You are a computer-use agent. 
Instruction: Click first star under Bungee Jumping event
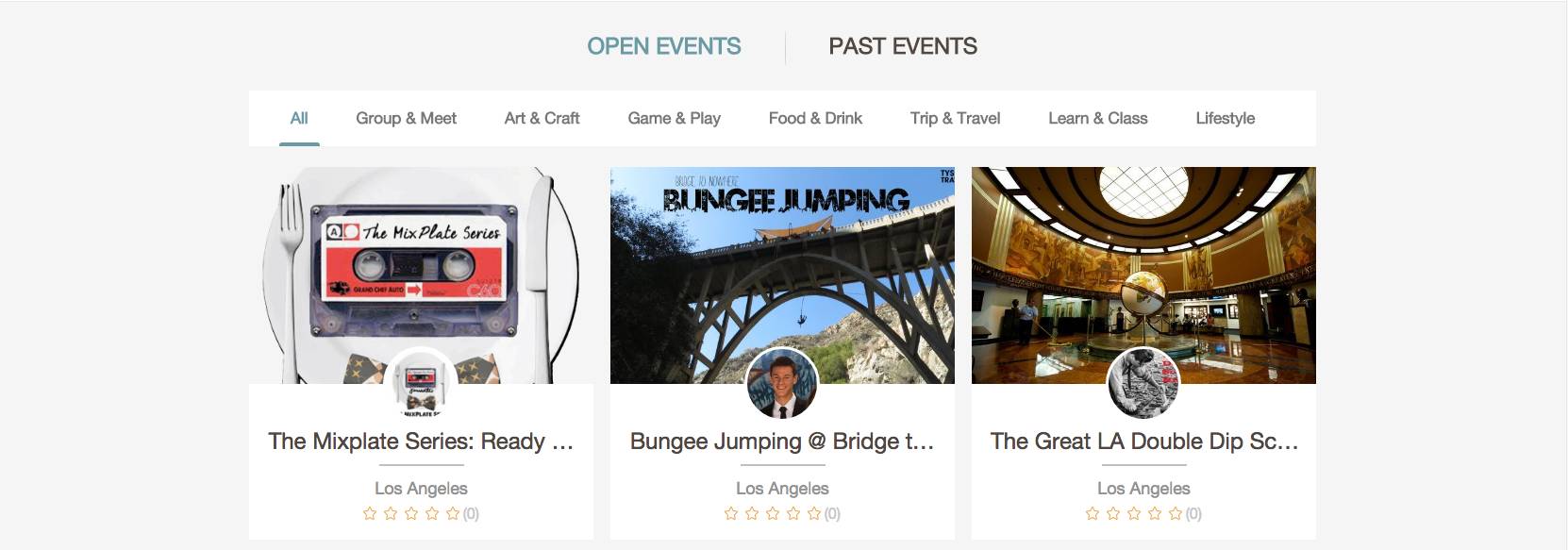tap(731, 514)
